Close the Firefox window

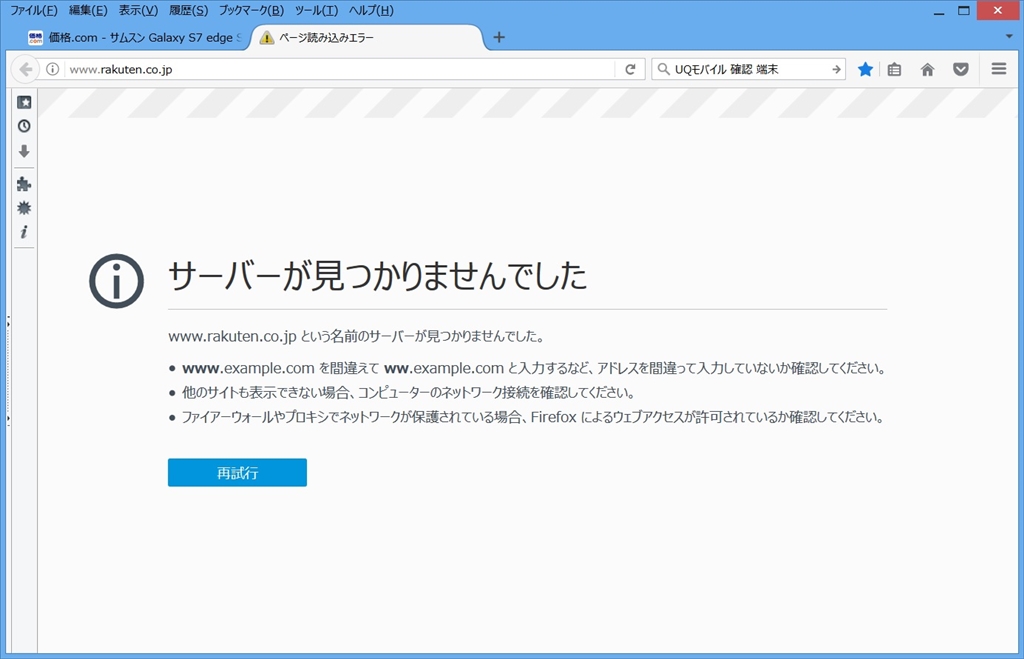pos(998,10)
